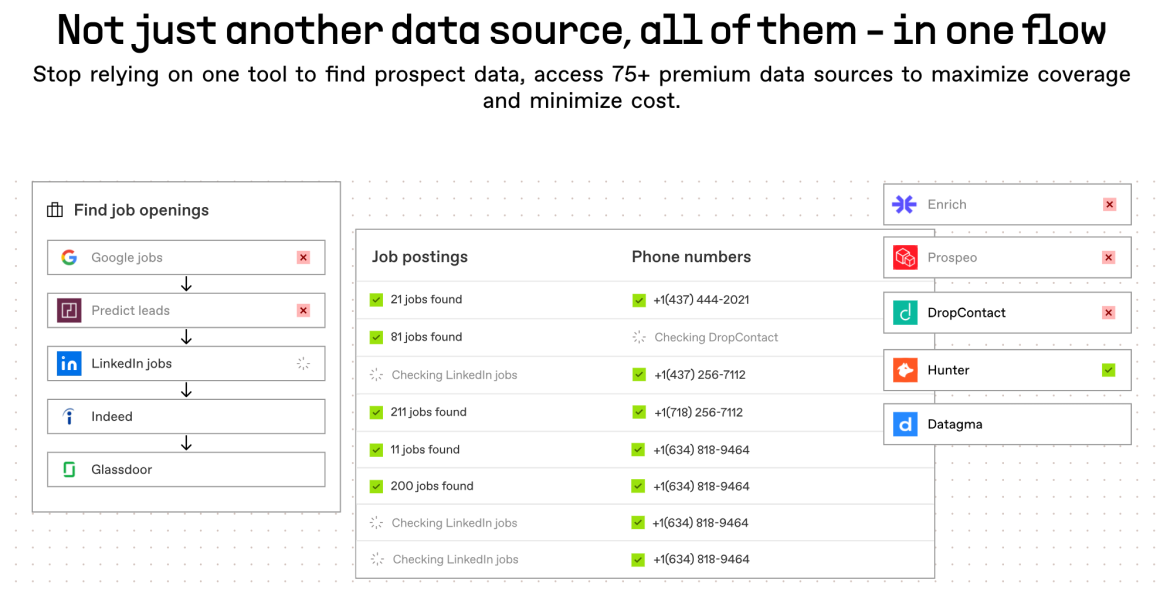Toggle checkbox beside 21 jobs found

377,299
